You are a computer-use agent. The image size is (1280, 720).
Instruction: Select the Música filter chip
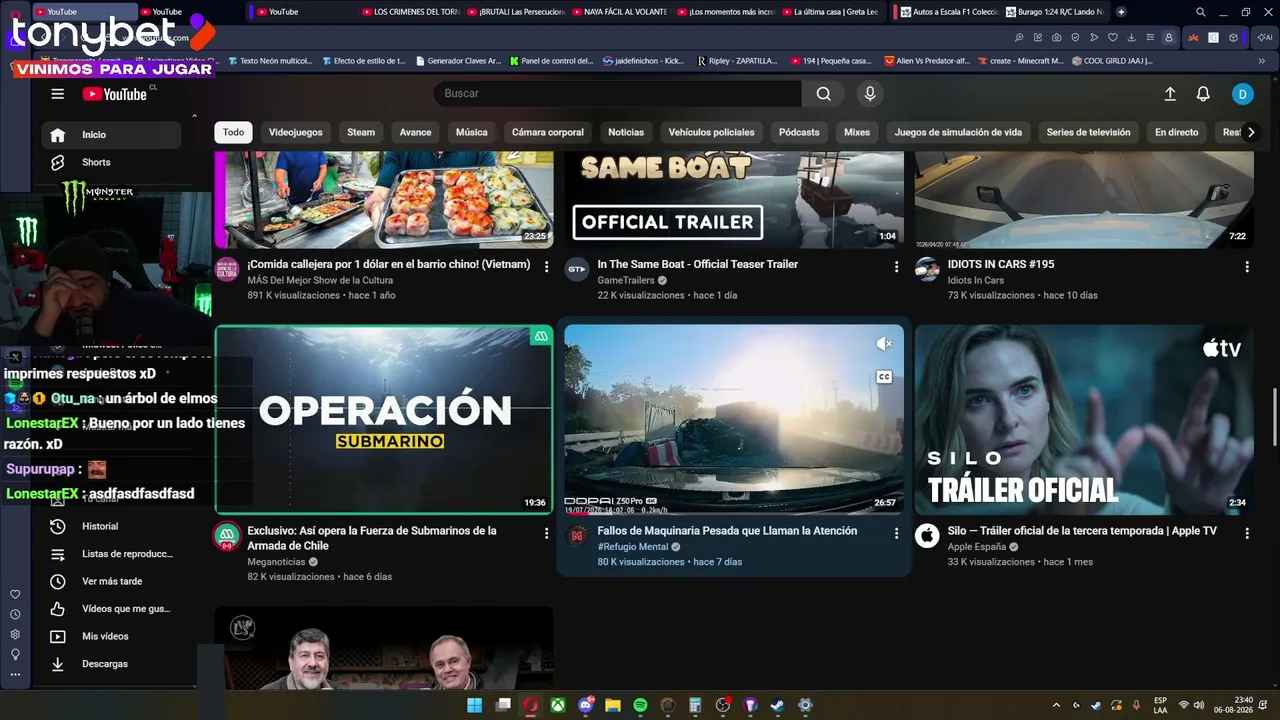[472, 132]
